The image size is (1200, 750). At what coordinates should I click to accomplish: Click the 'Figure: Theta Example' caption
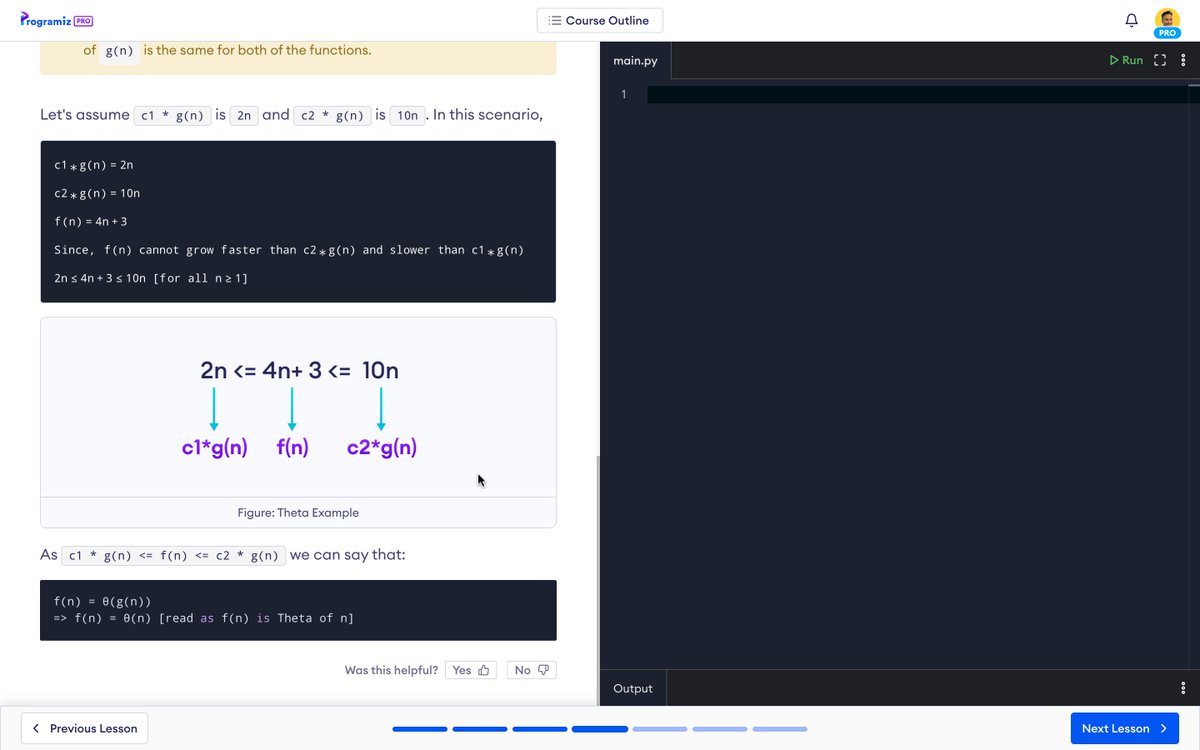(298, 512)
